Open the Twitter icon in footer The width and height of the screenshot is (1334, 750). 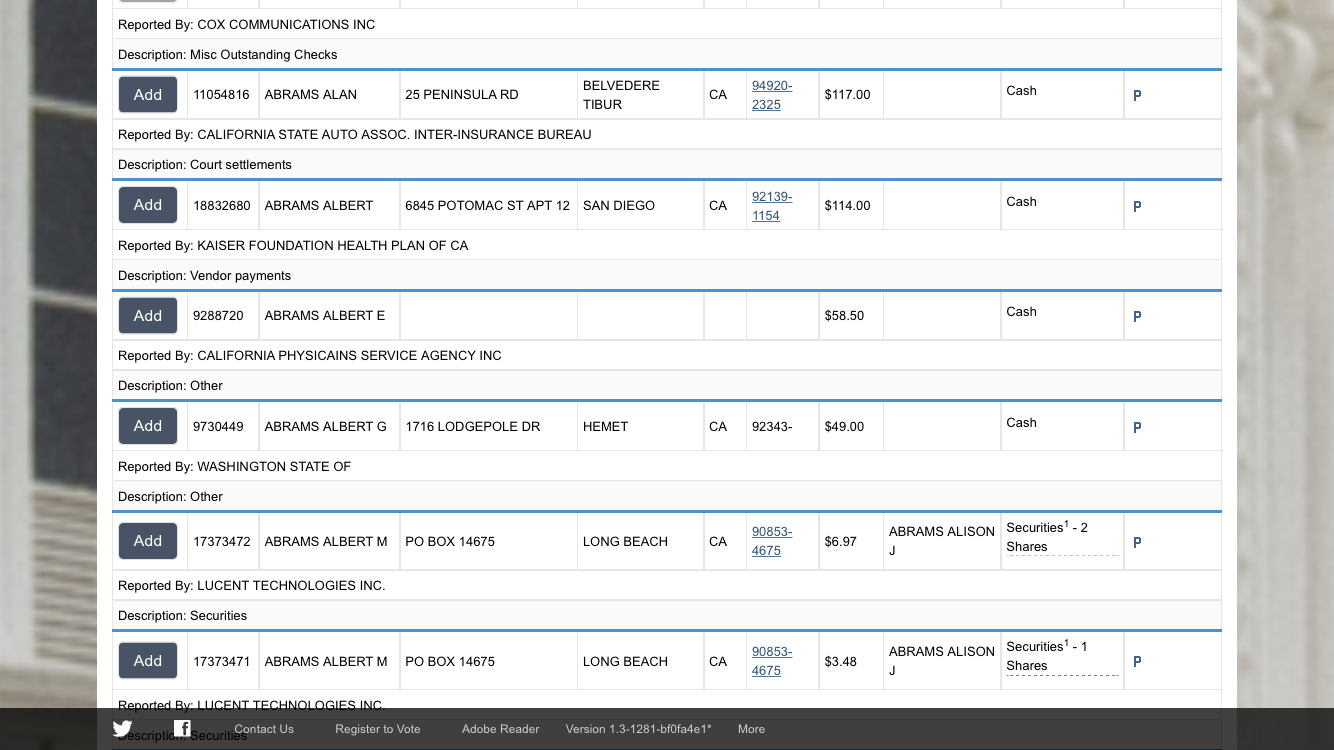point(122,728)
